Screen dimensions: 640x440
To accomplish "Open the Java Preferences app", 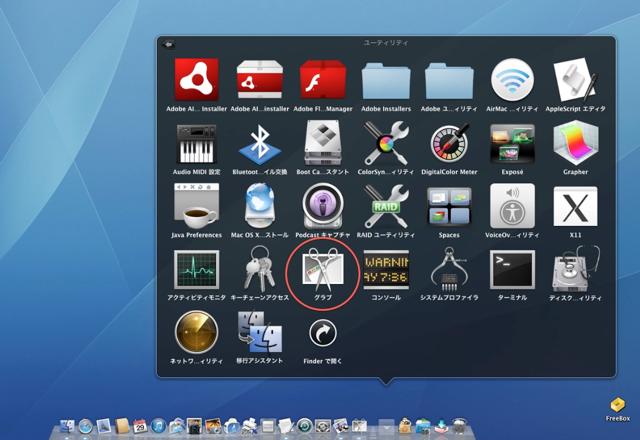I will 196,207.
